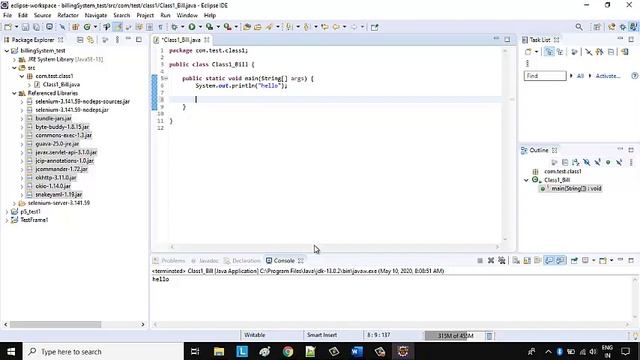Select Class1_Bill.java in Package Explorer

pos(61,84)
